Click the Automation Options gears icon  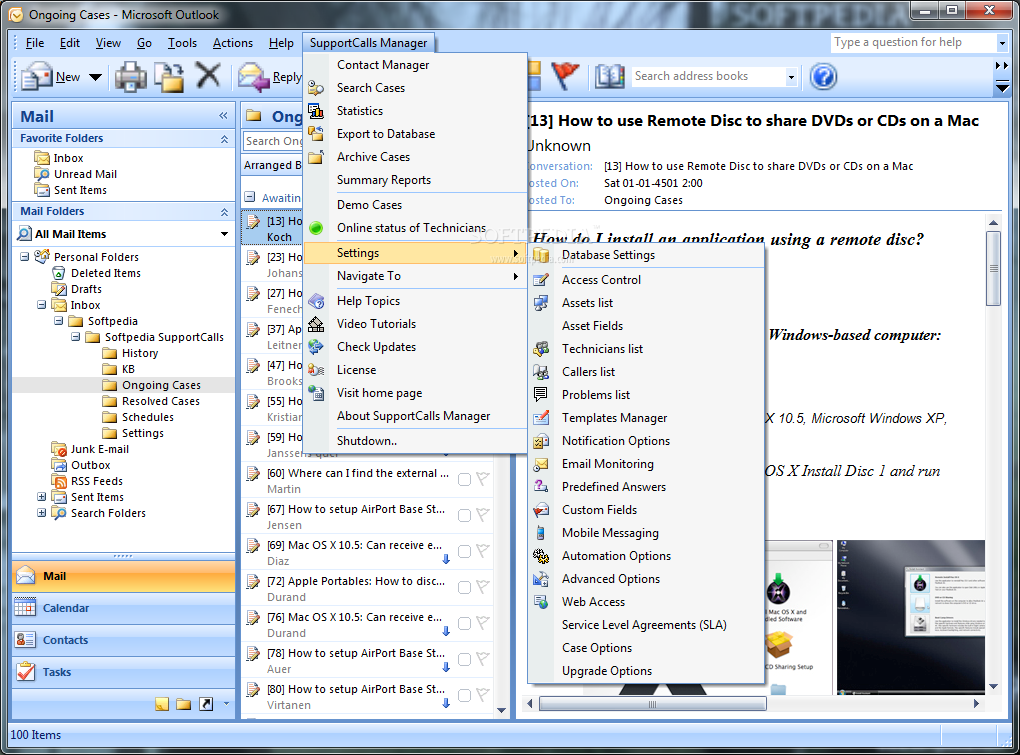coord(541,556)
